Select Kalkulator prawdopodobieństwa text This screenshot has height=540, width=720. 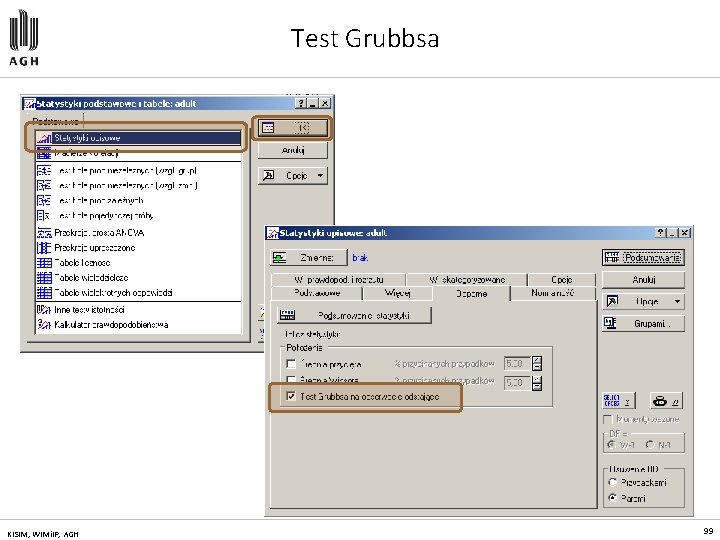coord(111,325)
